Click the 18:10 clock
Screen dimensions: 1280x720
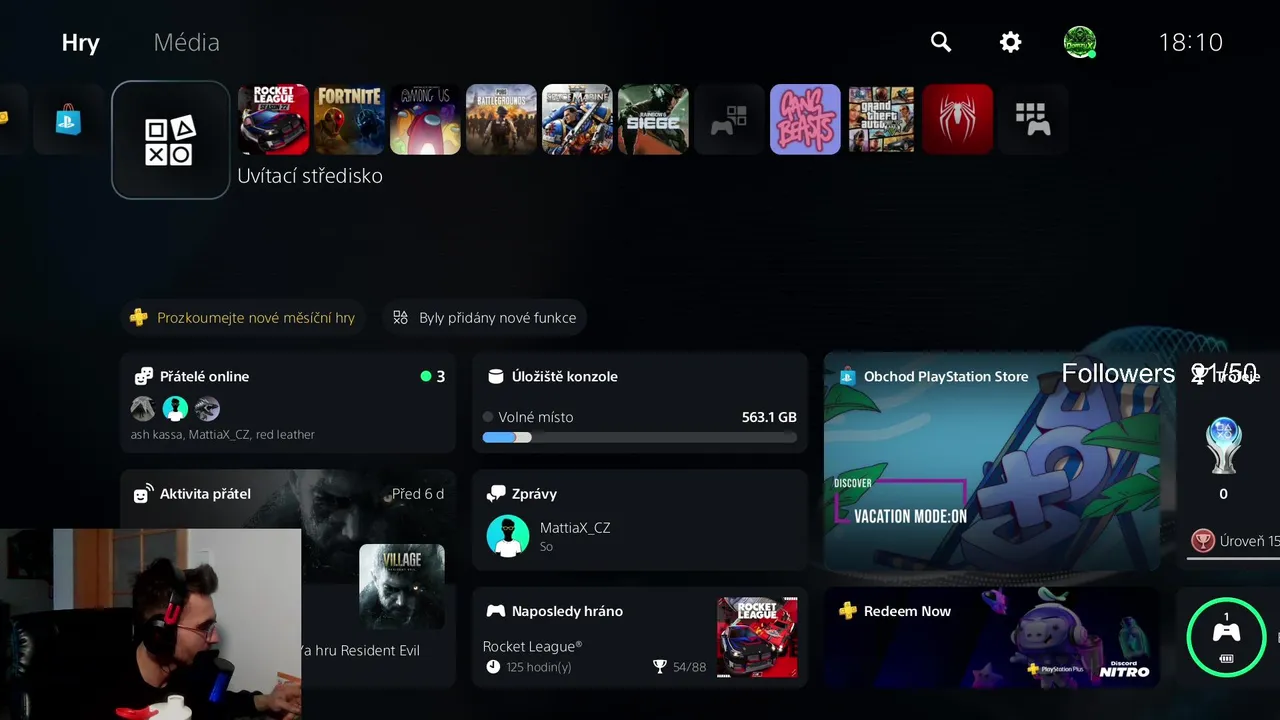click(x=1190, y=42)
